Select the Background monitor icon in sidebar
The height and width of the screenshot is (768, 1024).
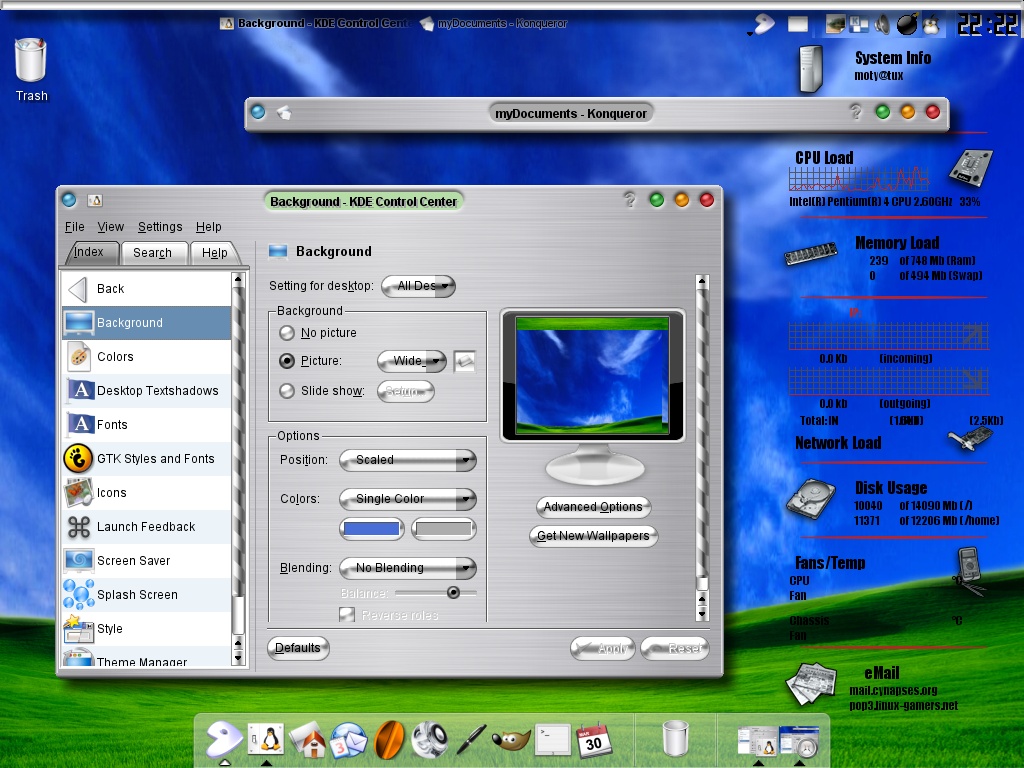point(79,323)
